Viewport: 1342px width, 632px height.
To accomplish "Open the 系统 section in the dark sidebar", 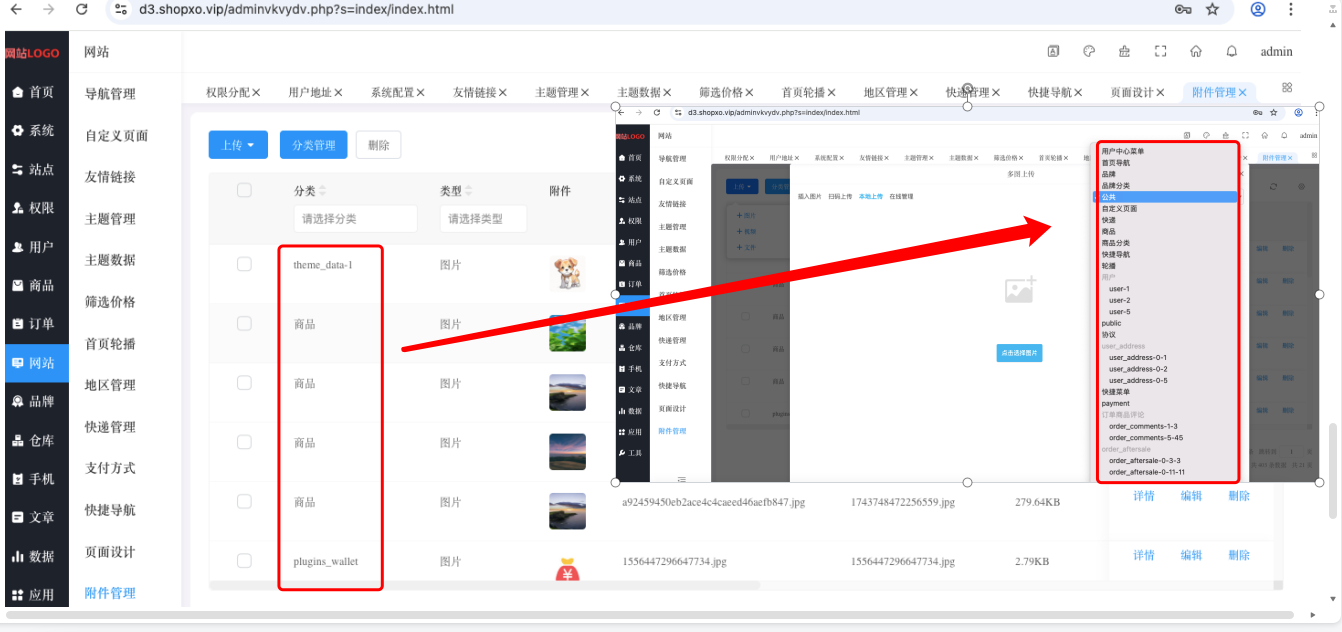I will [x=34, y=131].
